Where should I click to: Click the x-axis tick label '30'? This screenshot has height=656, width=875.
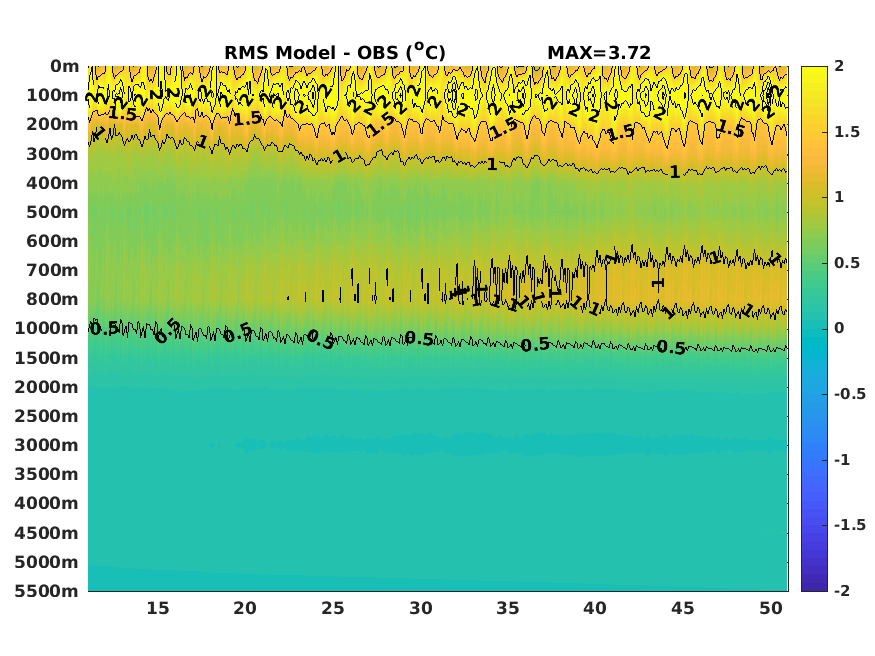[x=421, y=608]
